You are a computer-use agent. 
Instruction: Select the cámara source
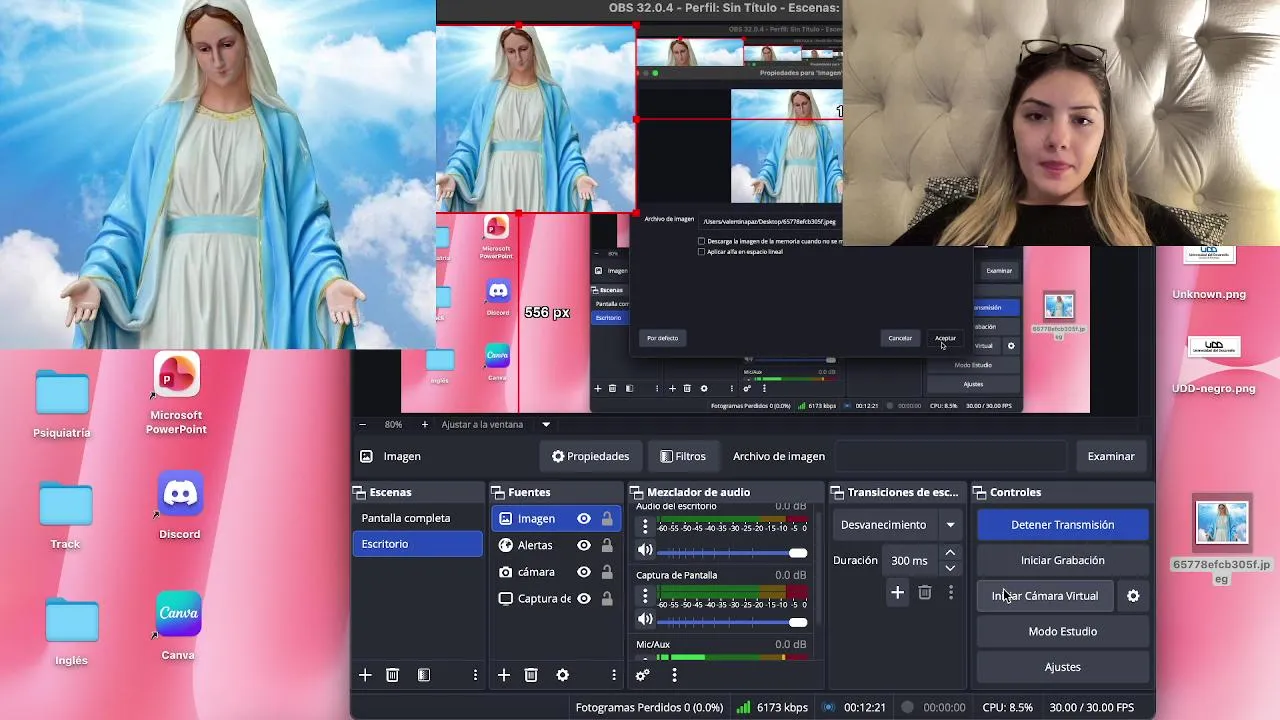(x=556, y=572)
